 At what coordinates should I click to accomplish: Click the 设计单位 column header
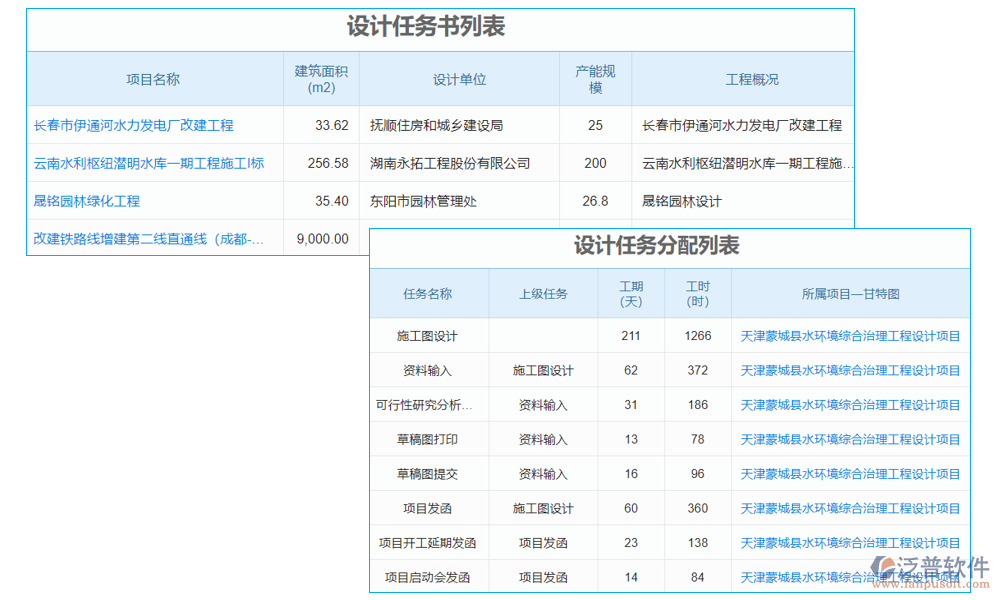[x=459, y=79]
